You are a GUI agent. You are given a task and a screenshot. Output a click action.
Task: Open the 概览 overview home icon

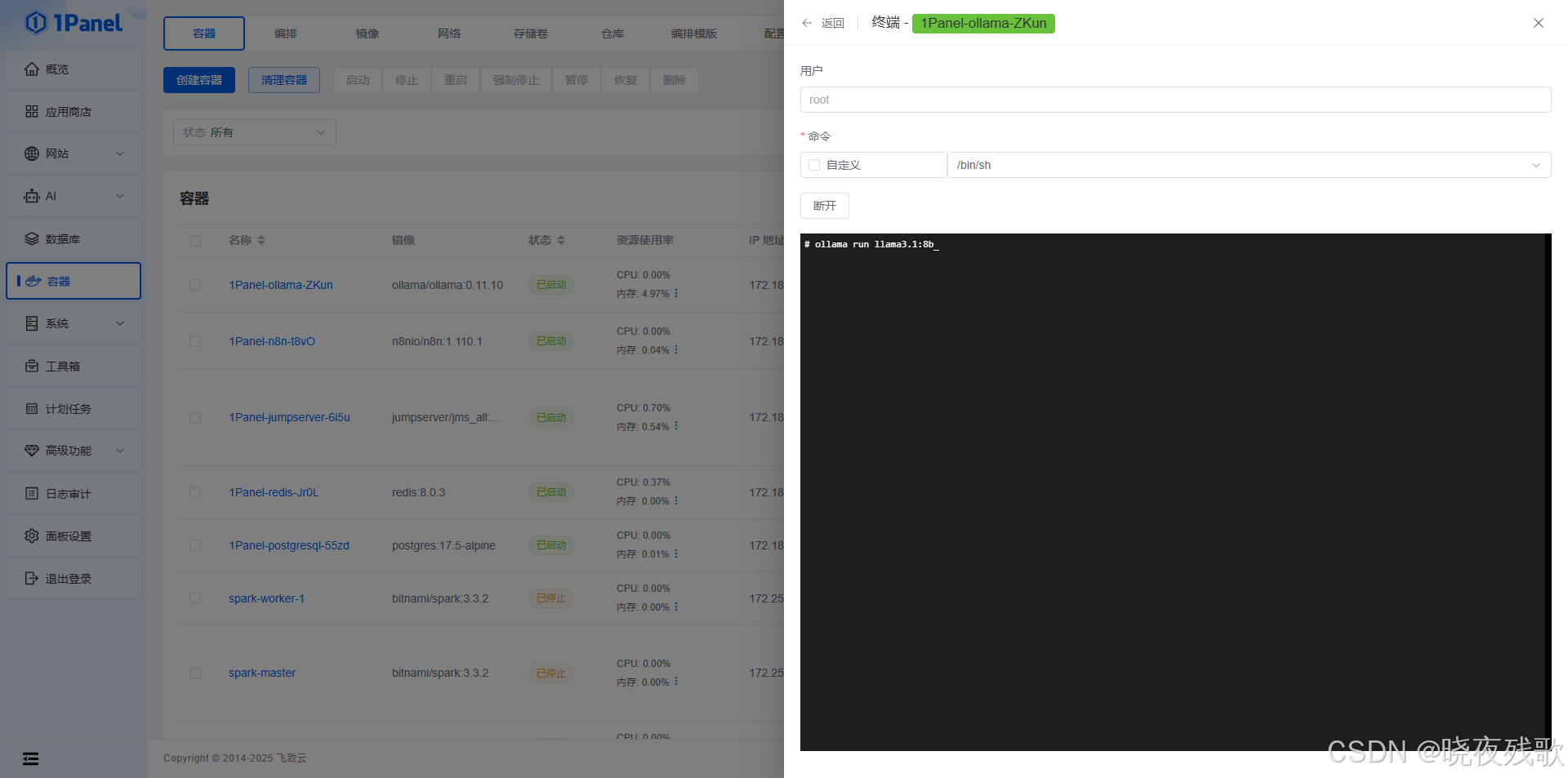pyautogui.click(x=32, y=69)
